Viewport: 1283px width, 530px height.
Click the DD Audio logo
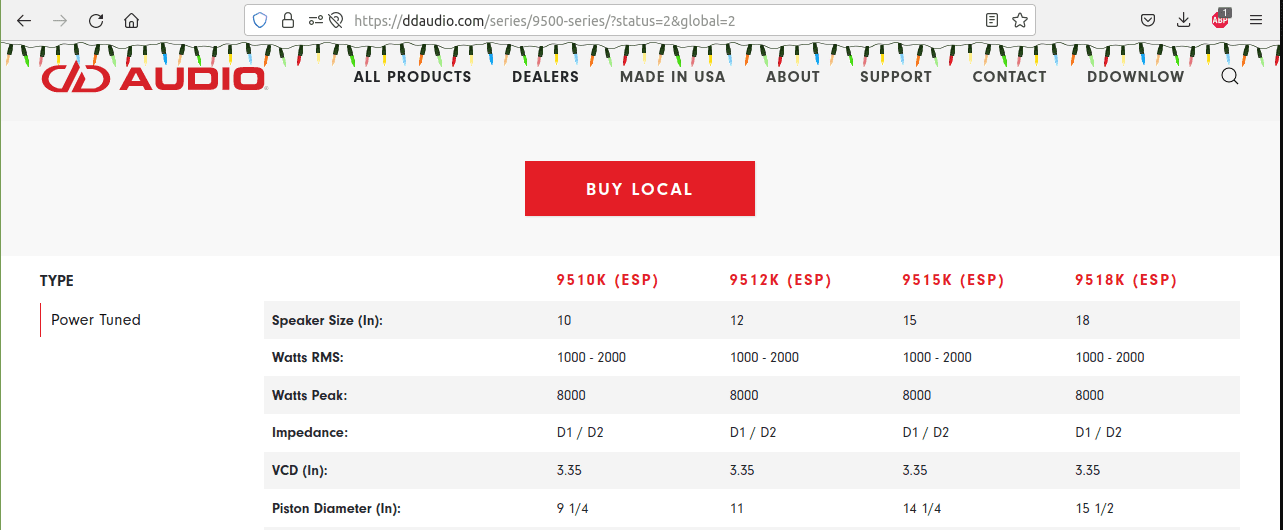pos(153,78)
